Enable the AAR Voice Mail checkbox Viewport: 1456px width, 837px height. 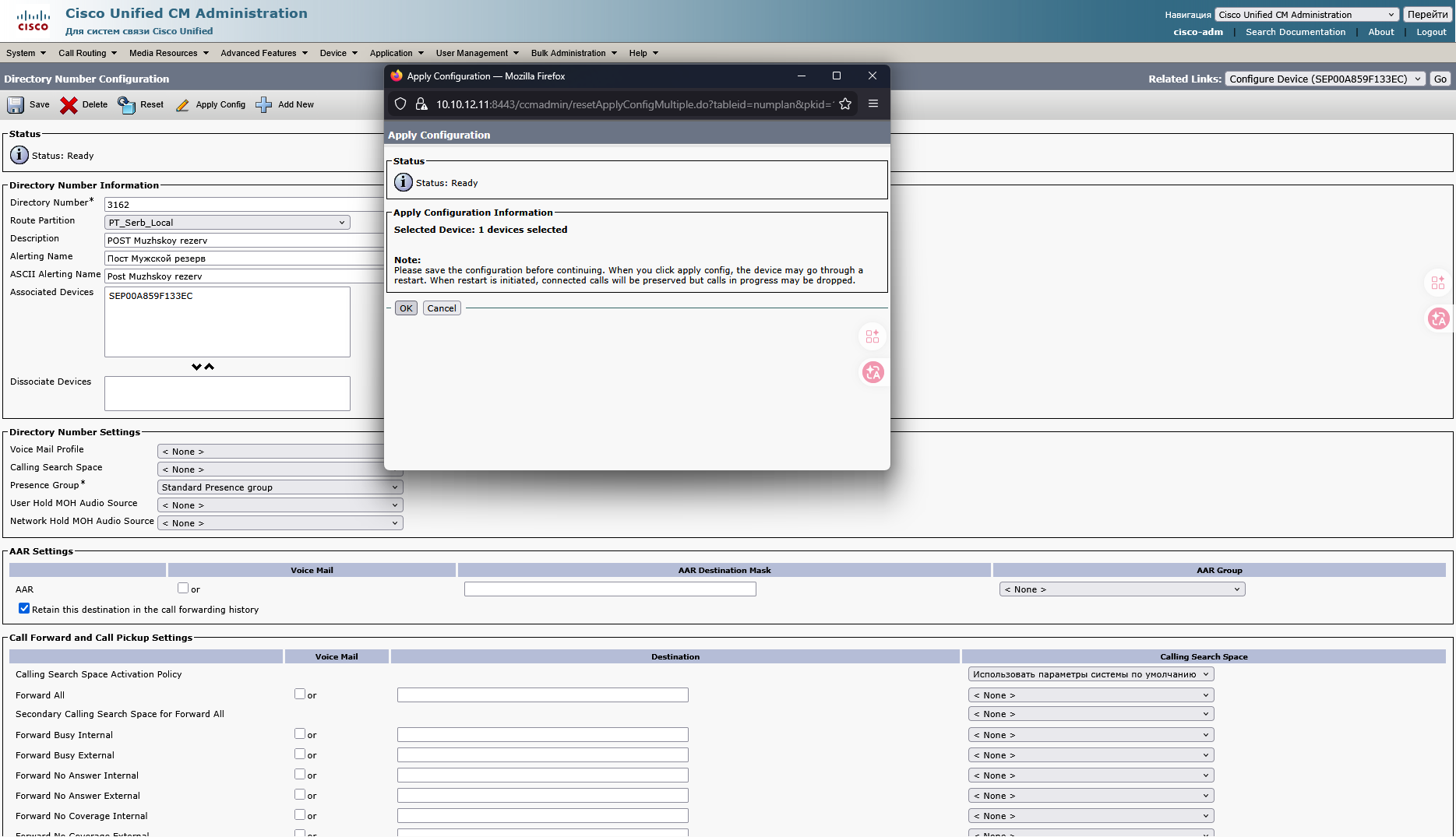[x=183, y=589]
